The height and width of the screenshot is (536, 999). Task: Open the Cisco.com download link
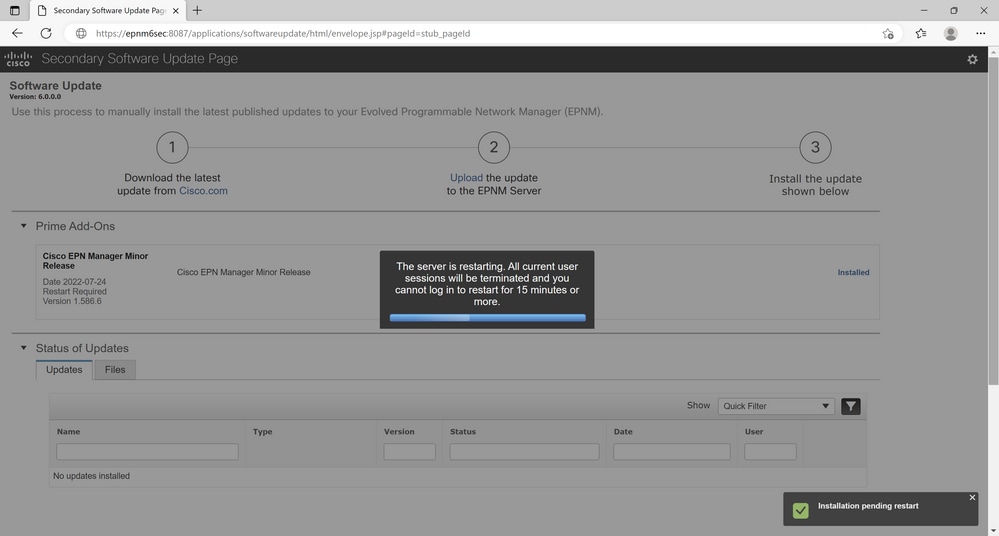tap(203, 191)
